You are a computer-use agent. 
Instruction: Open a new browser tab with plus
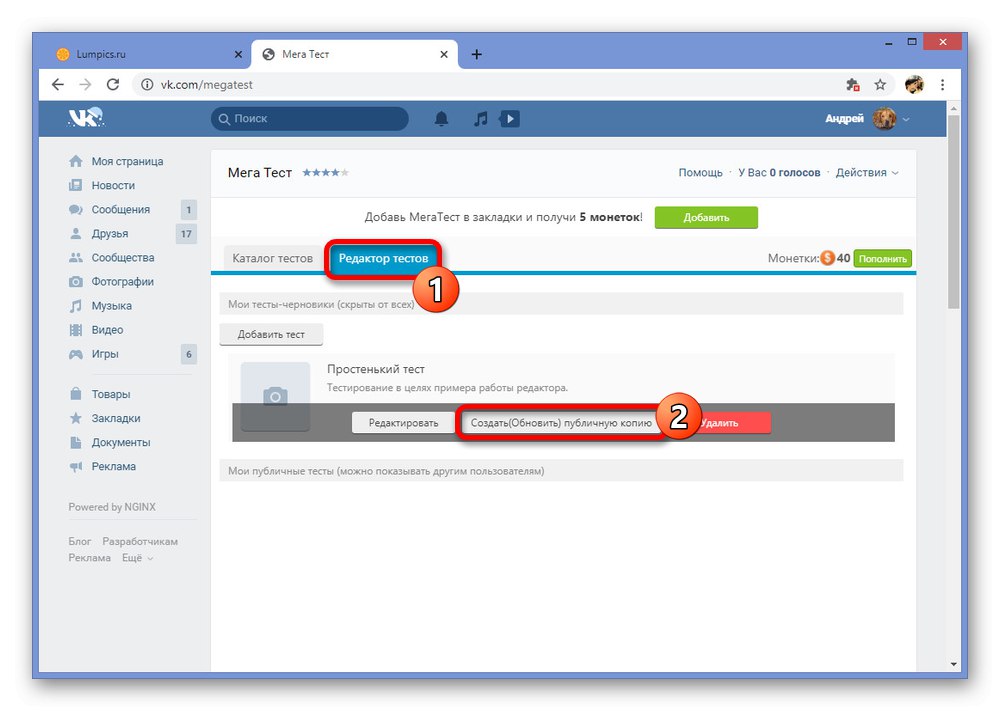pyautogui.click(x=476, y=54)
